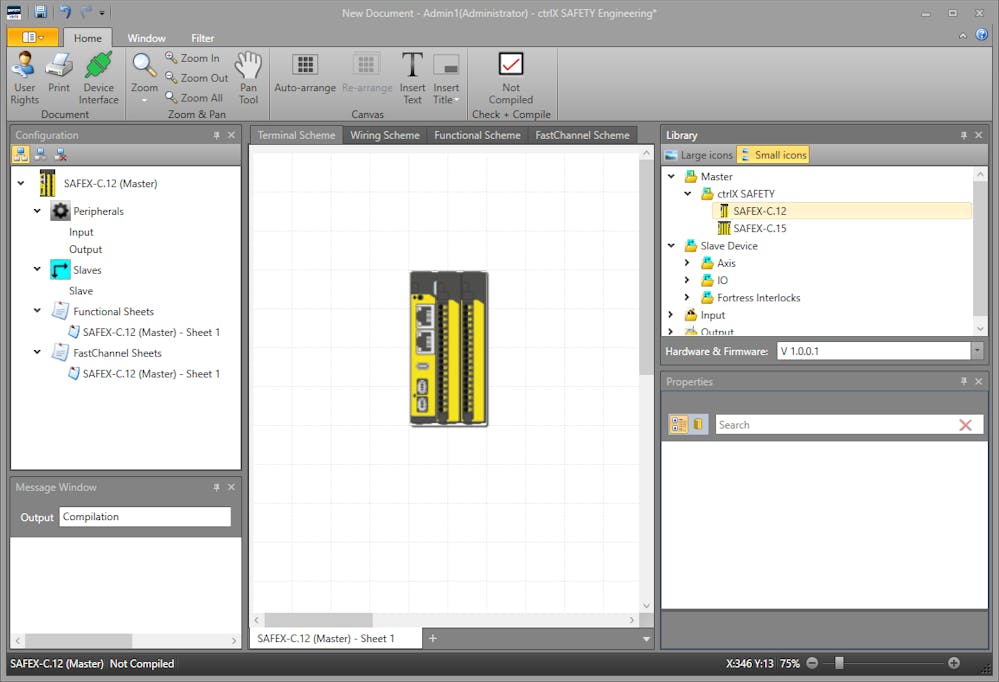Select the Pan Tool hand icon
Image resolution: width=999 pixels, height=682 pixels.
(248, 77)
